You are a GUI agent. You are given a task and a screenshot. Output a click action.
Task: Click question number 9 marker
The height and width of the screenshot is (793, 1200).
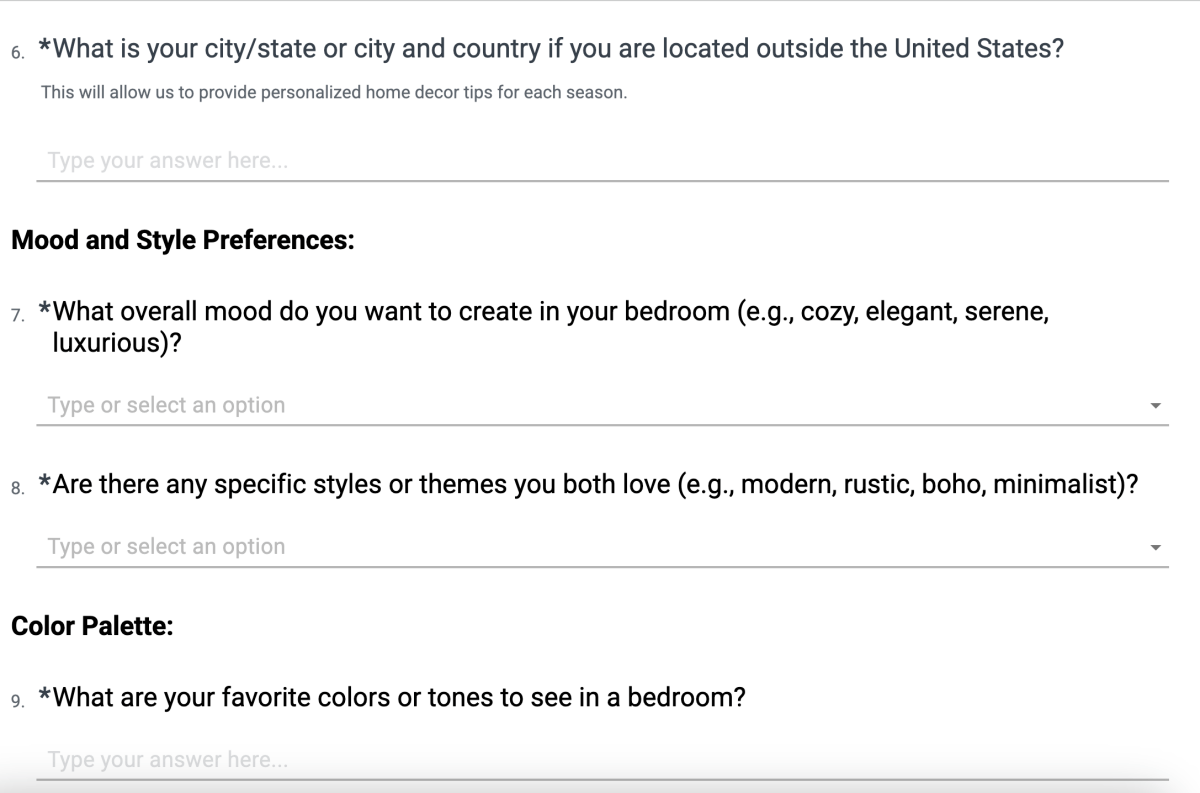(x=17, y=701)
